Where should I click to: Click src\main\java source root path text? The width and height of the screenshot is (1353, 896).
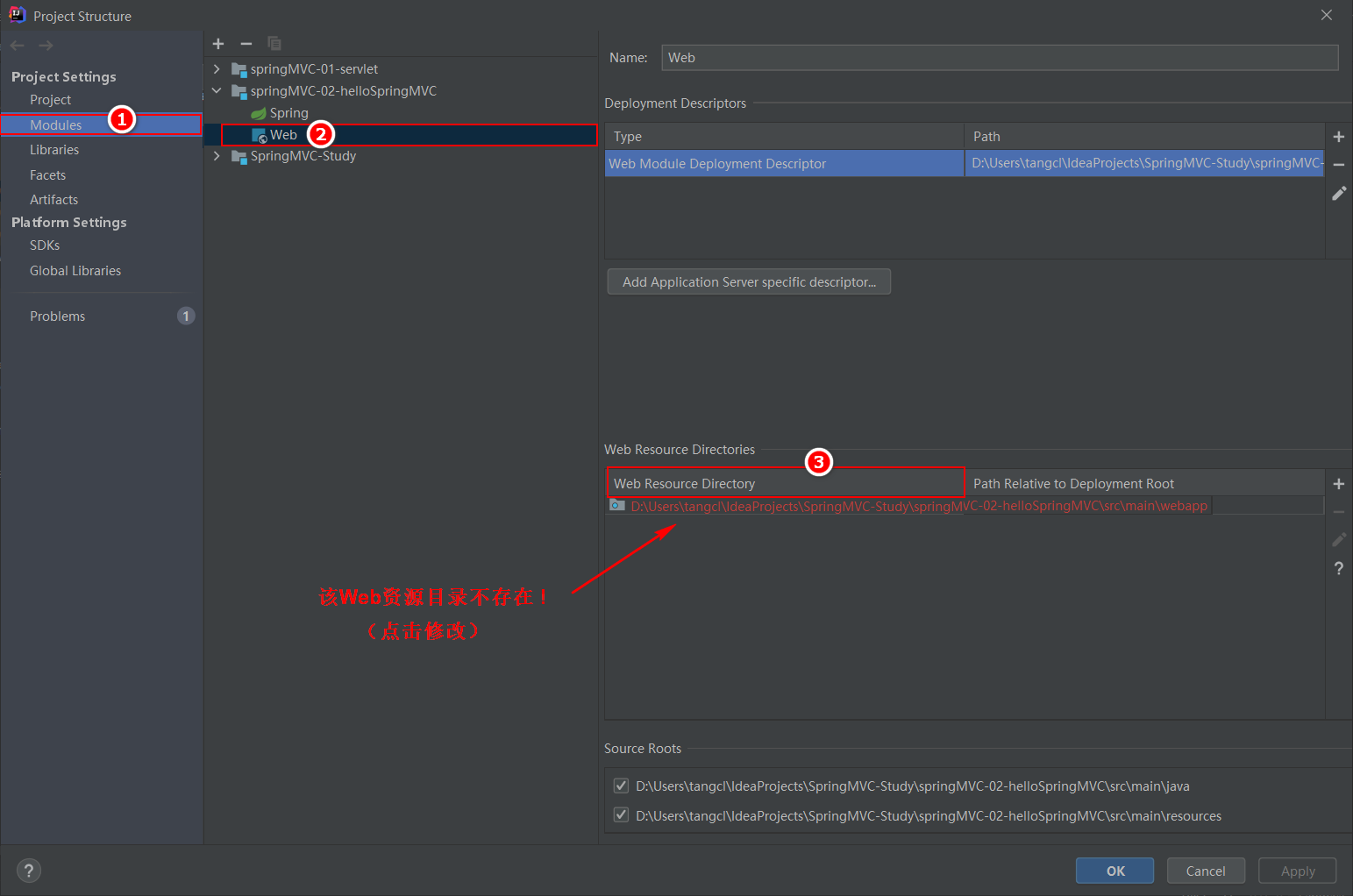[x=913, y=786]
